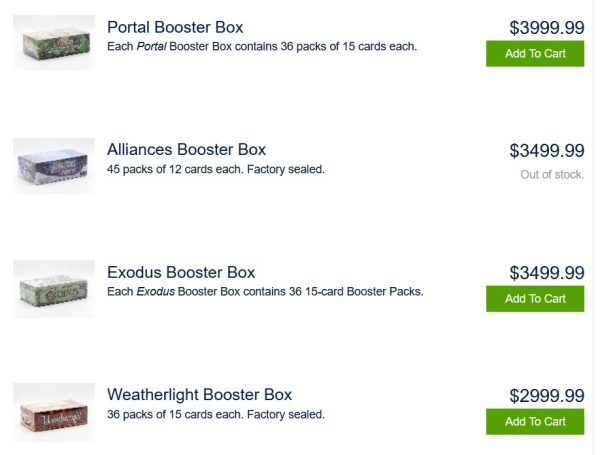Add the Exodus Booster Box to cart
The height and width of the screenshot is (455, 600).
pyautogui.click(x=535, y=299)
